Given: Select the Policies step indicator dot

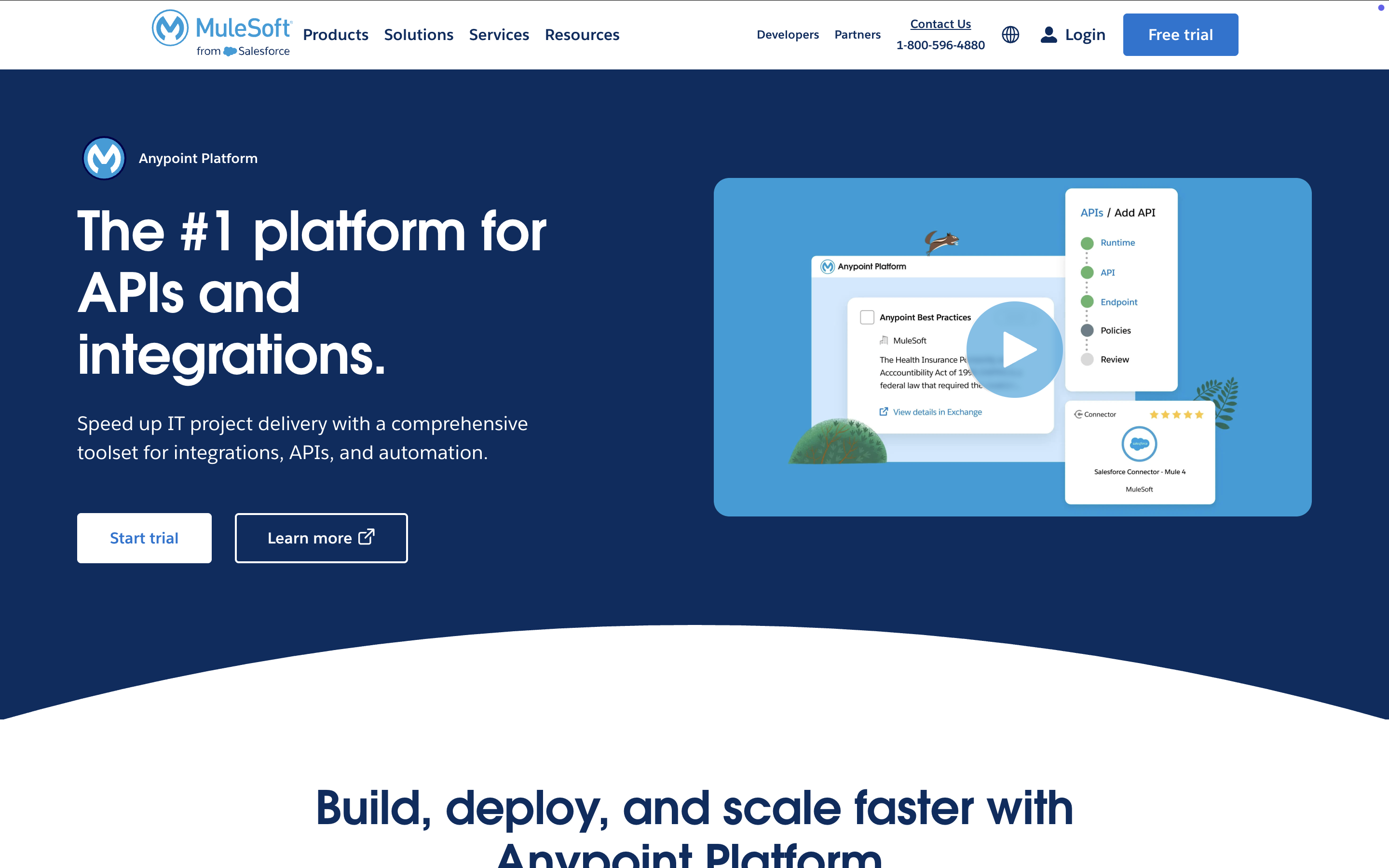Looking at the screenshot, I should tap(1087, 331).
